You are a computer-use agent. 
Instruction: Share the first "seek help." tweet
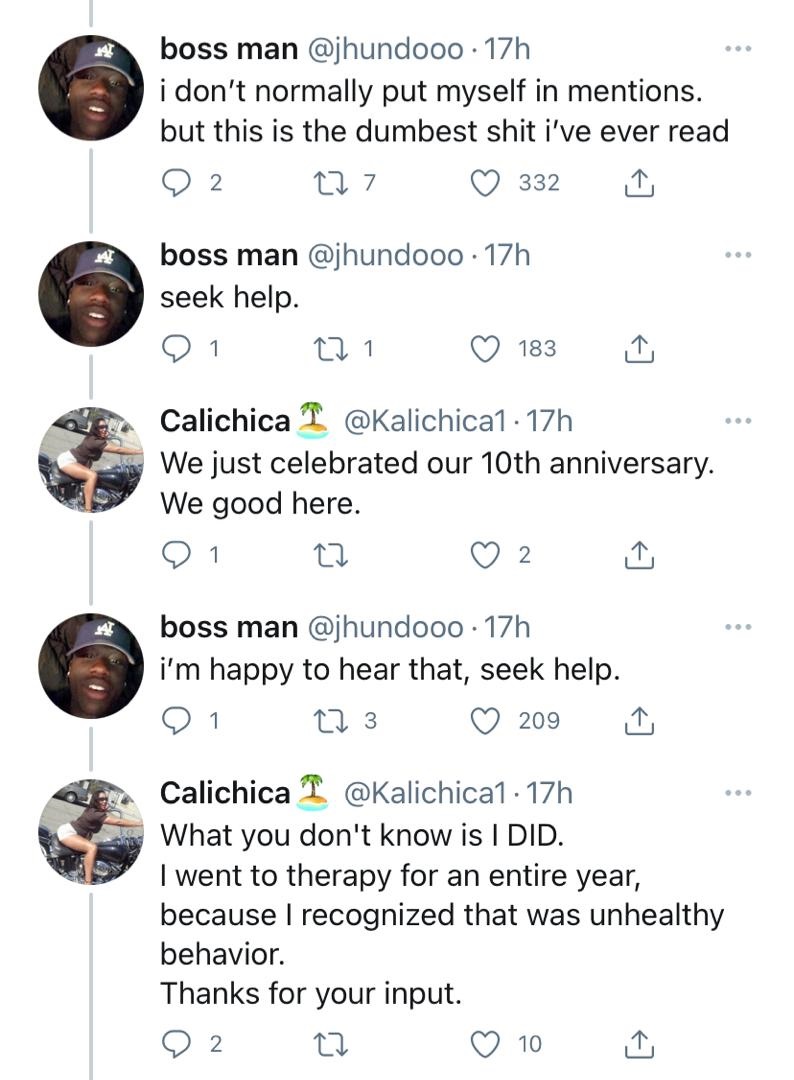pyautogui.click(x=638, y=349)
